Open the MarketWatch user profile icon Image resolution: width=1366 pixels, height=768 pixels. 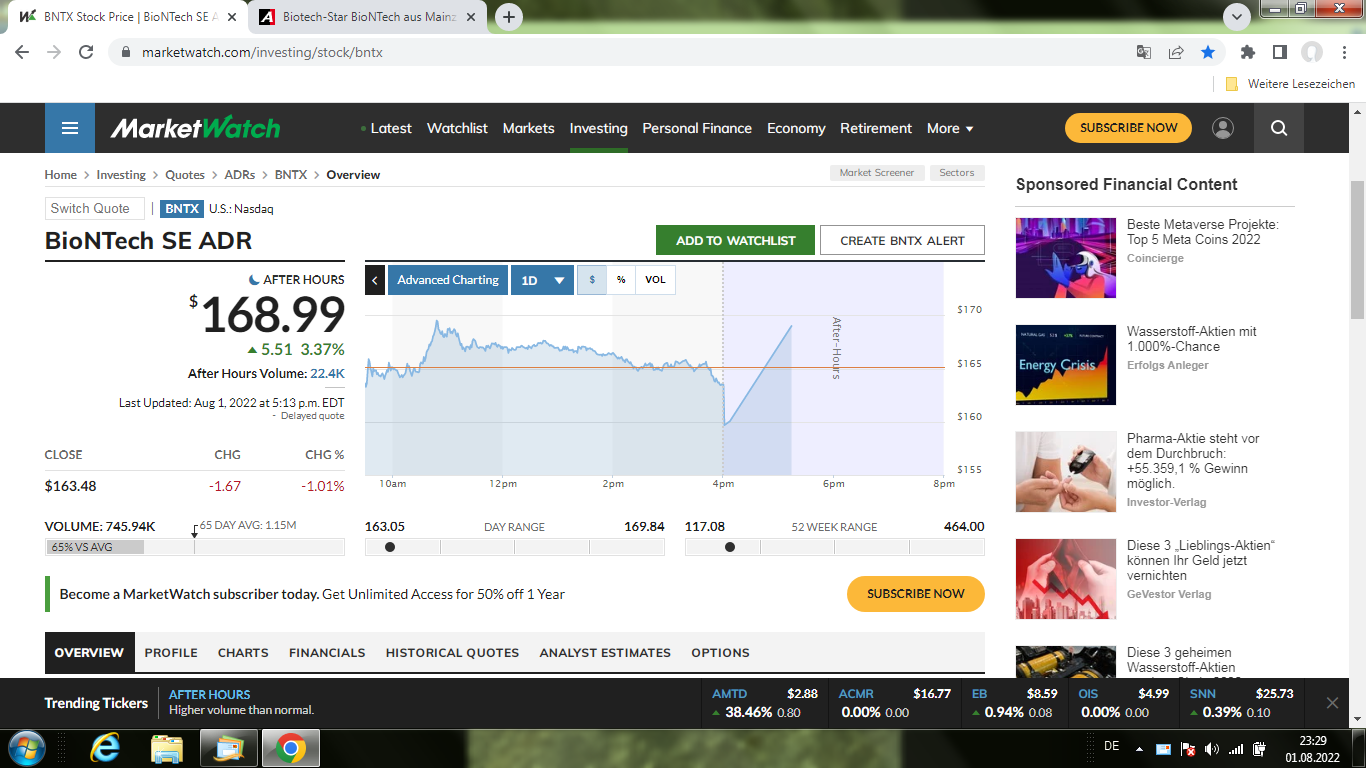[x=1222, y=128]
